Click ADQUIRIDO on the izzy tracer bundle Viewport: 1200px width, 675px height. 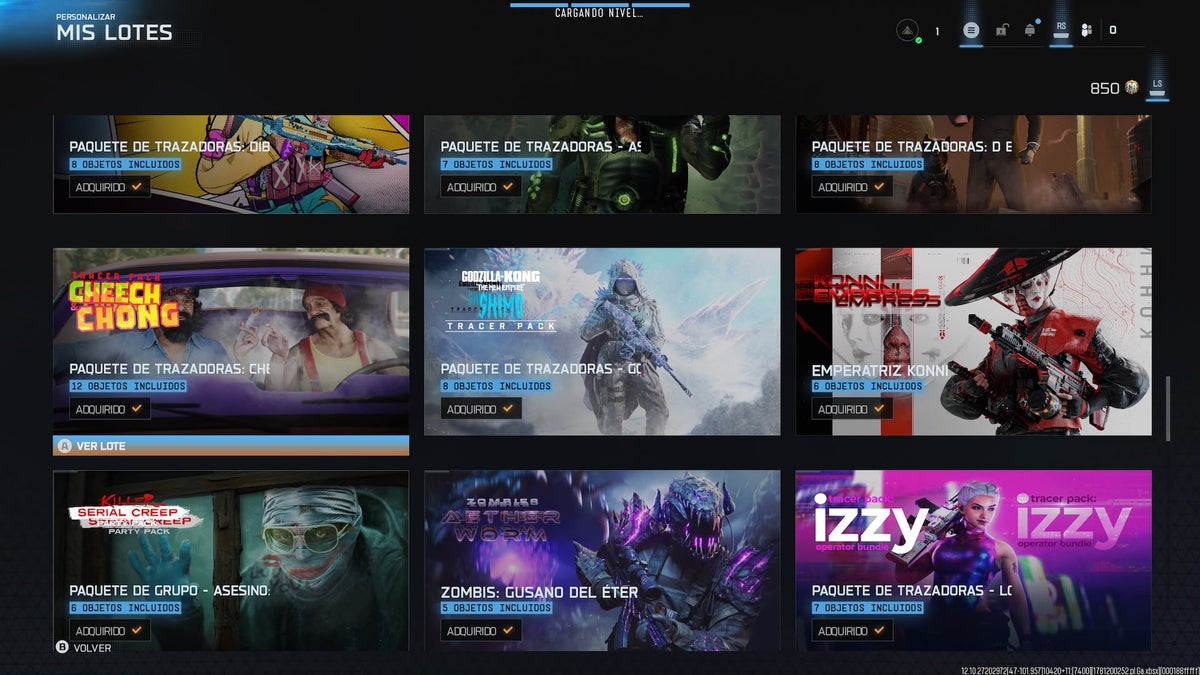coord(852,631)
